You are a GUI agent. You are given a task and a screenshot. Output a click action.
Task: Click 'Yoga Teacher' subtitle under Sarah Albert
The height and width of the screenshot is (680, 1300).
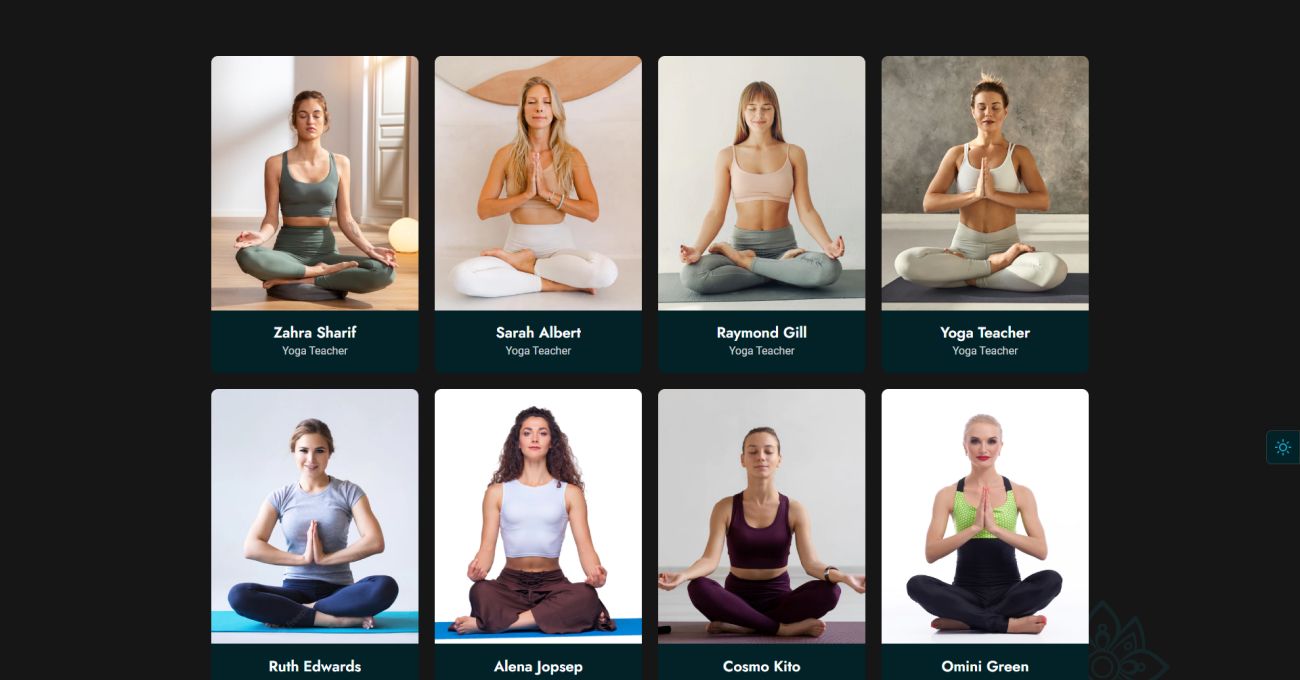coord(538,351)
